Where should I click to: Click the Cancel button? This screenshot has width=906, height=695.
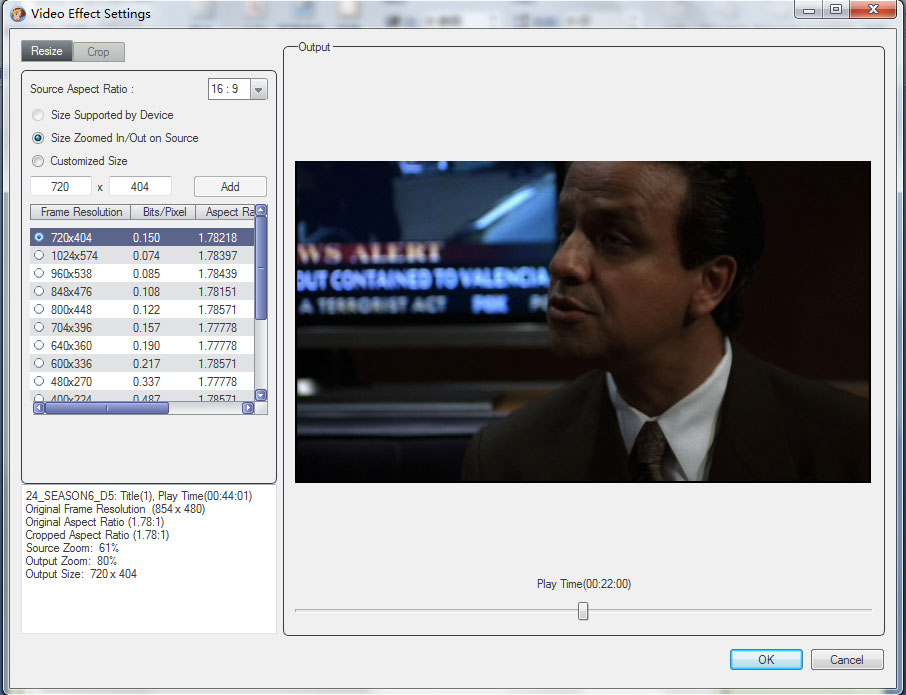click(x=847, y=660)
